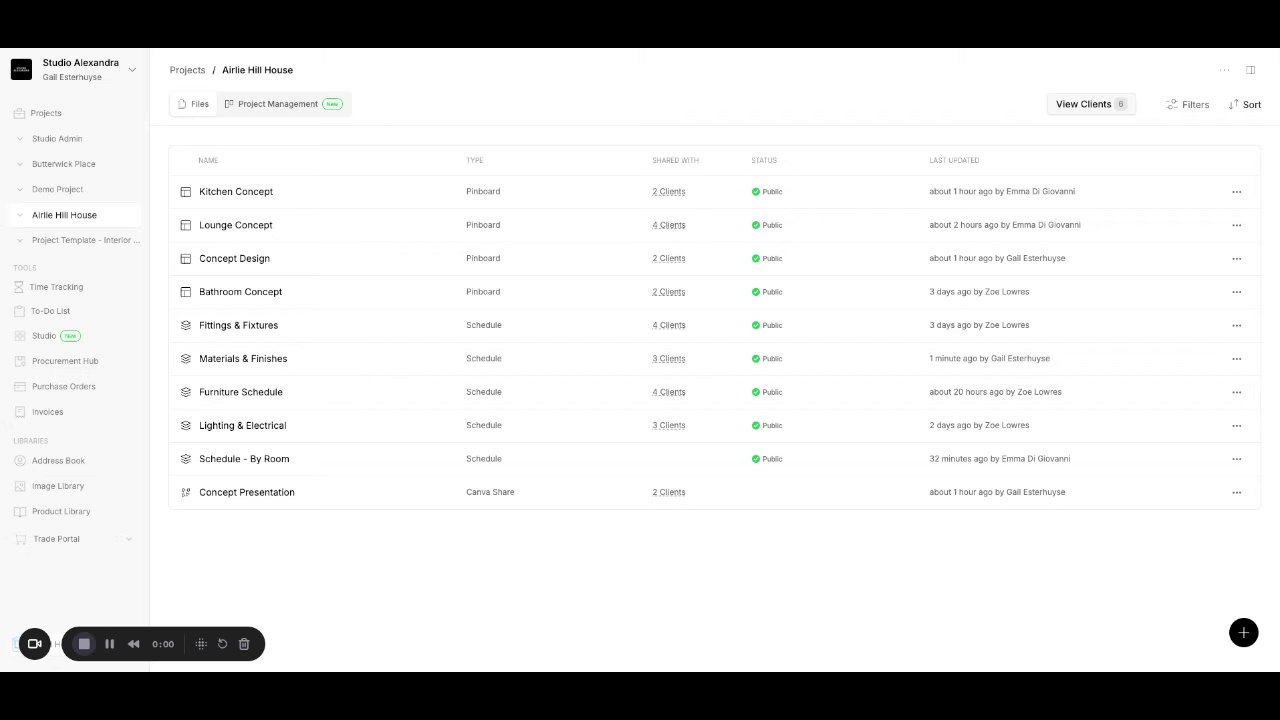This screenshot has height=720, width=1280.
Task: Switch to the Files tab
Action: tap(193, 104)
